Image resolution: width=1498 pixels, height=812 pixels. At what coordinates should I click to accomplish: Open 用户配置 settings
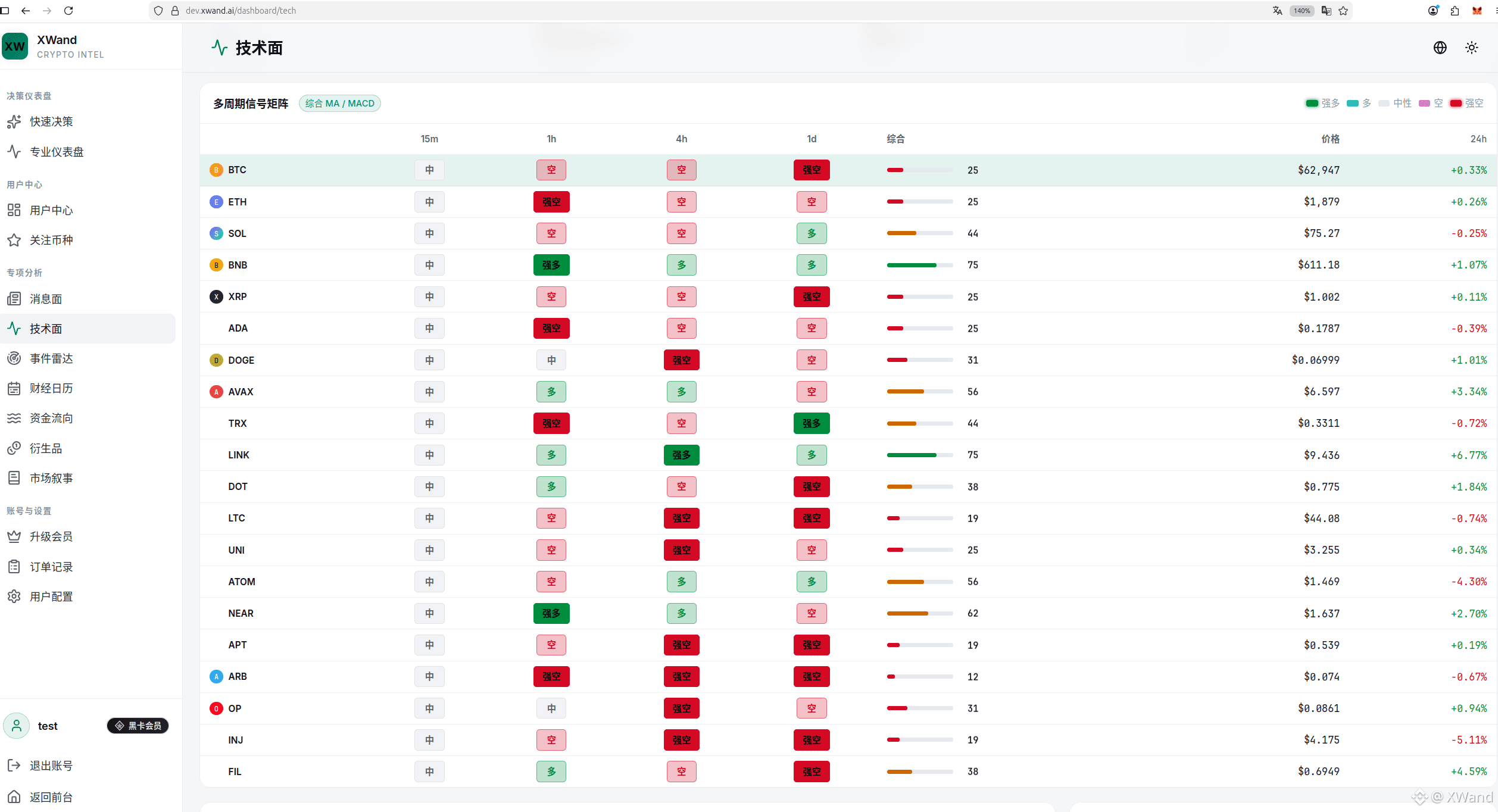click(88, 596)
